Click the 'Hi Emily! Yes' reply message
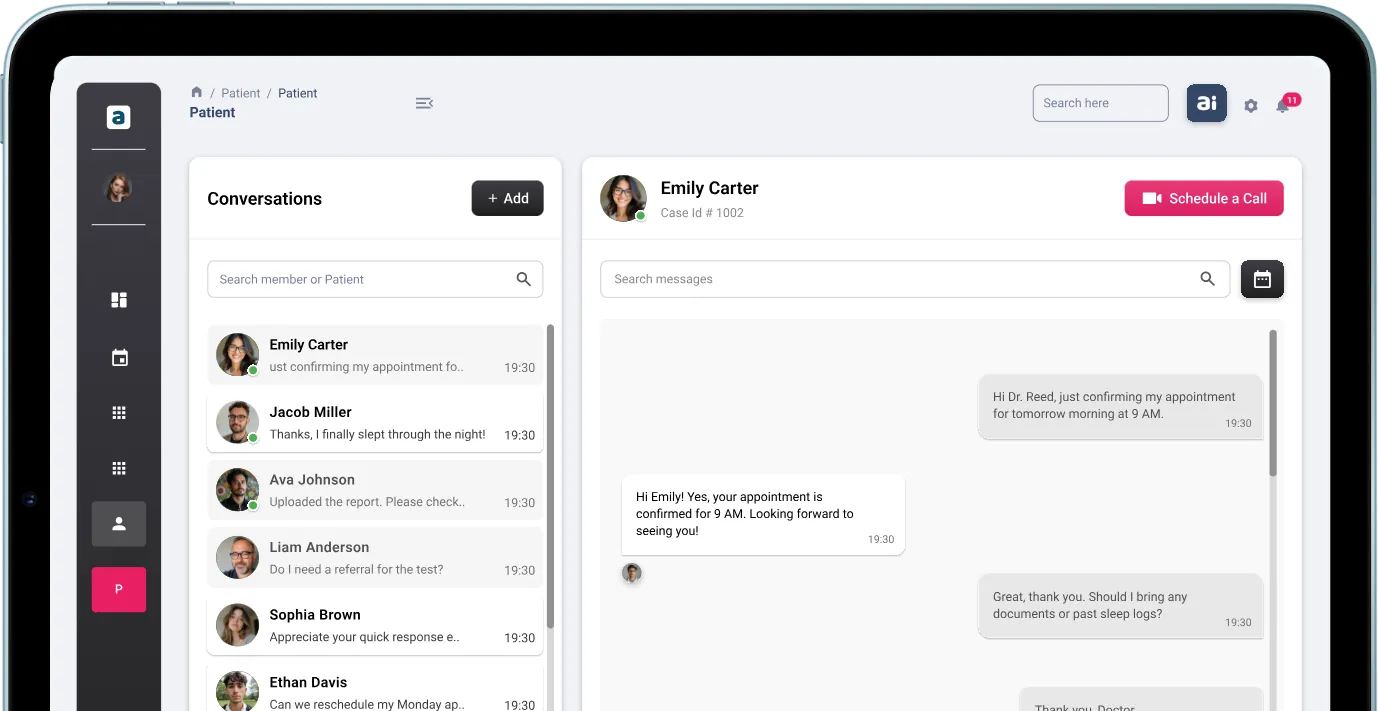 (x=763, y=515)
